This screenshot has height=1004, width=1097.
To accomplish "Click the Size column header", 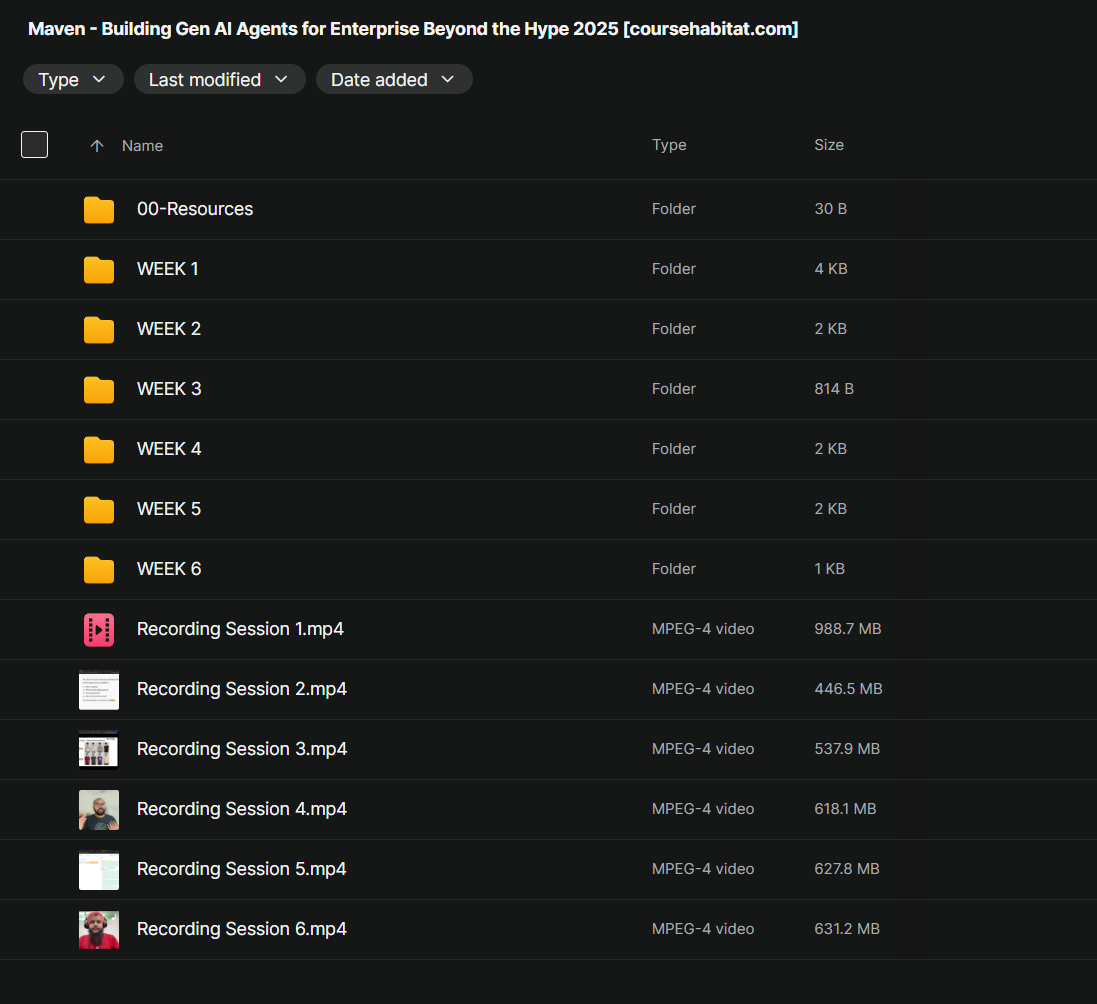I will pyautogui.click(x=829, y=145).
